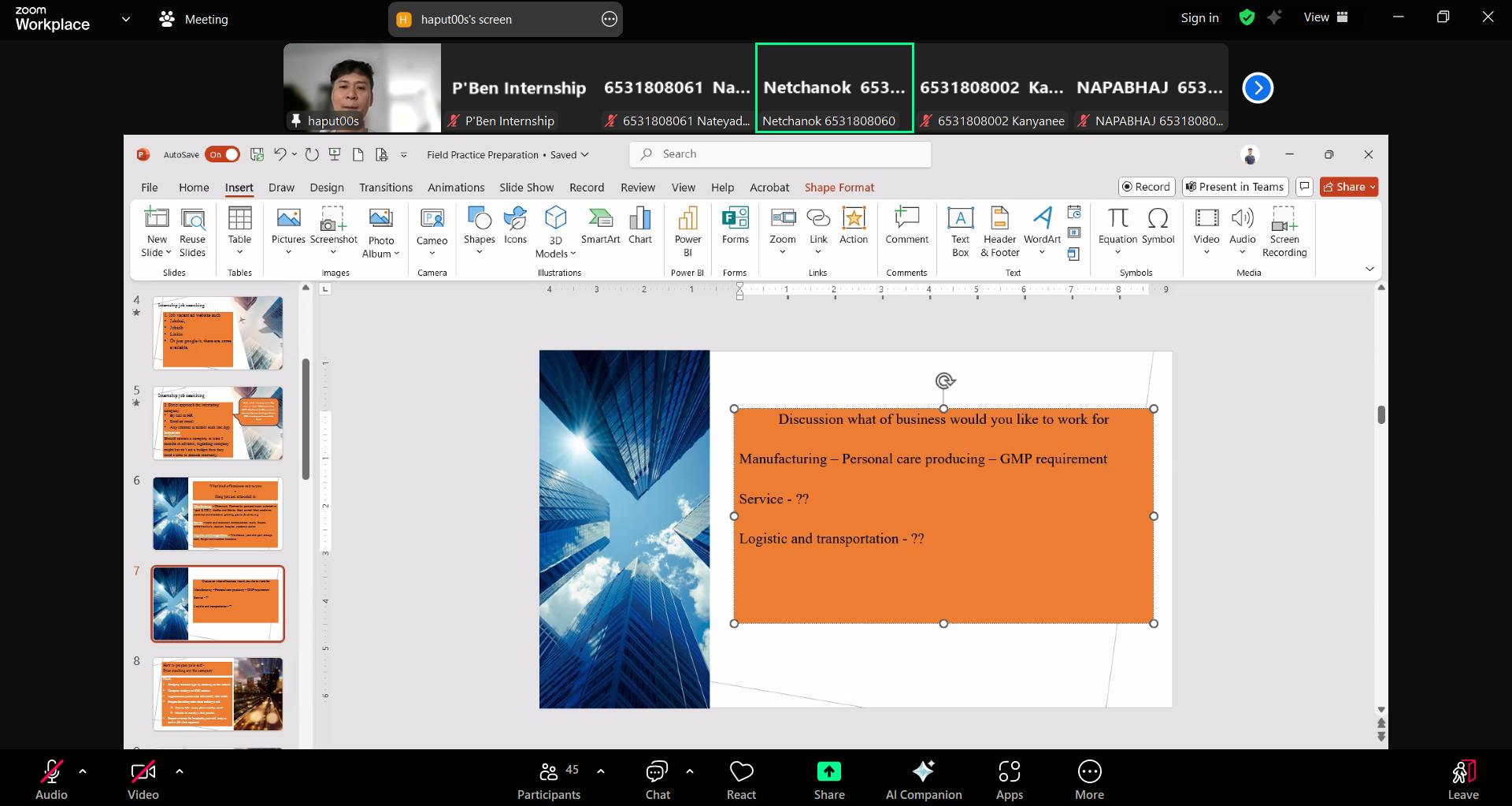Click the WordArt icon

[x=1042, y=217]
